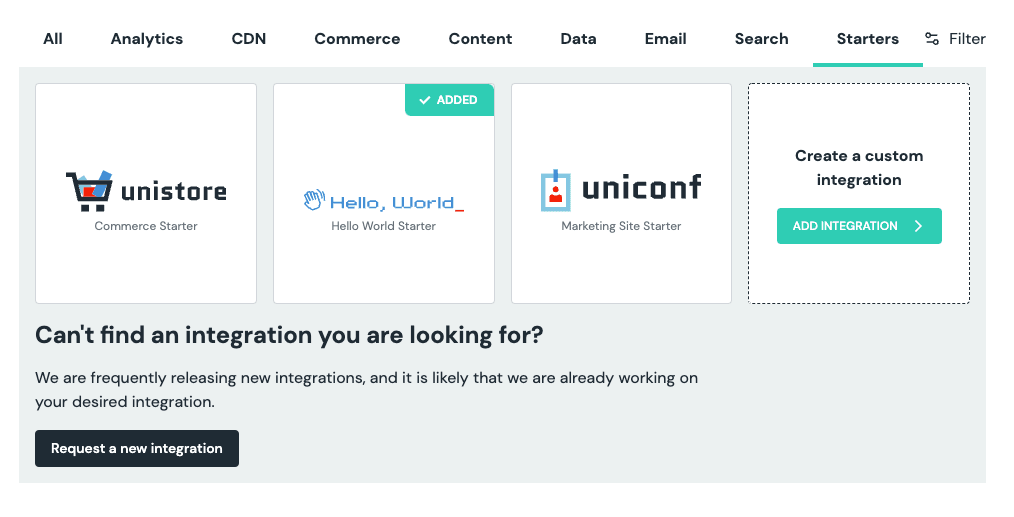This screenshot has width=1014, height=517.
Task: Select the Commerce Starter card label
Action: point(146,226)
